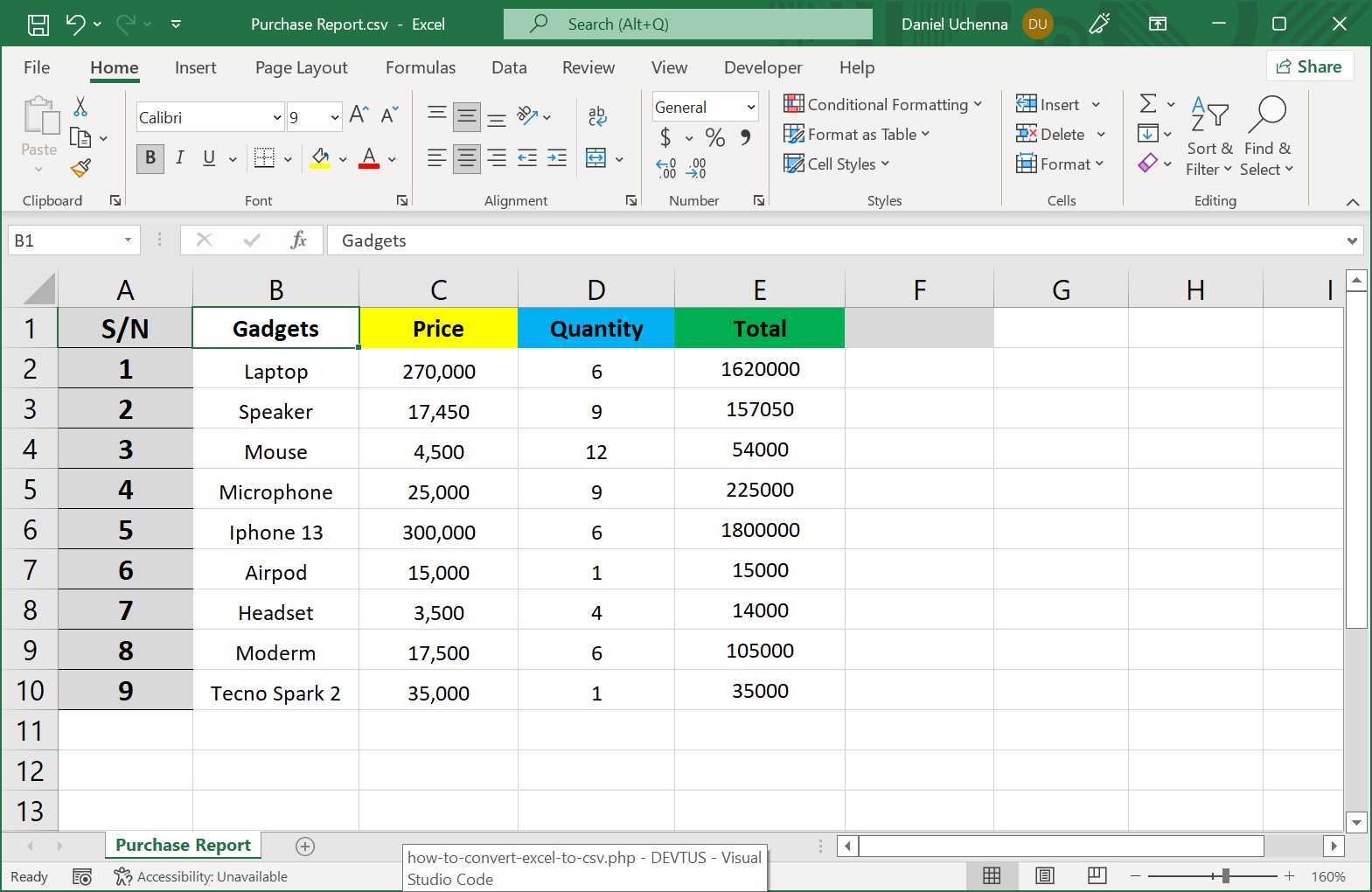Toggle Underline formatting button

point(209,158)
